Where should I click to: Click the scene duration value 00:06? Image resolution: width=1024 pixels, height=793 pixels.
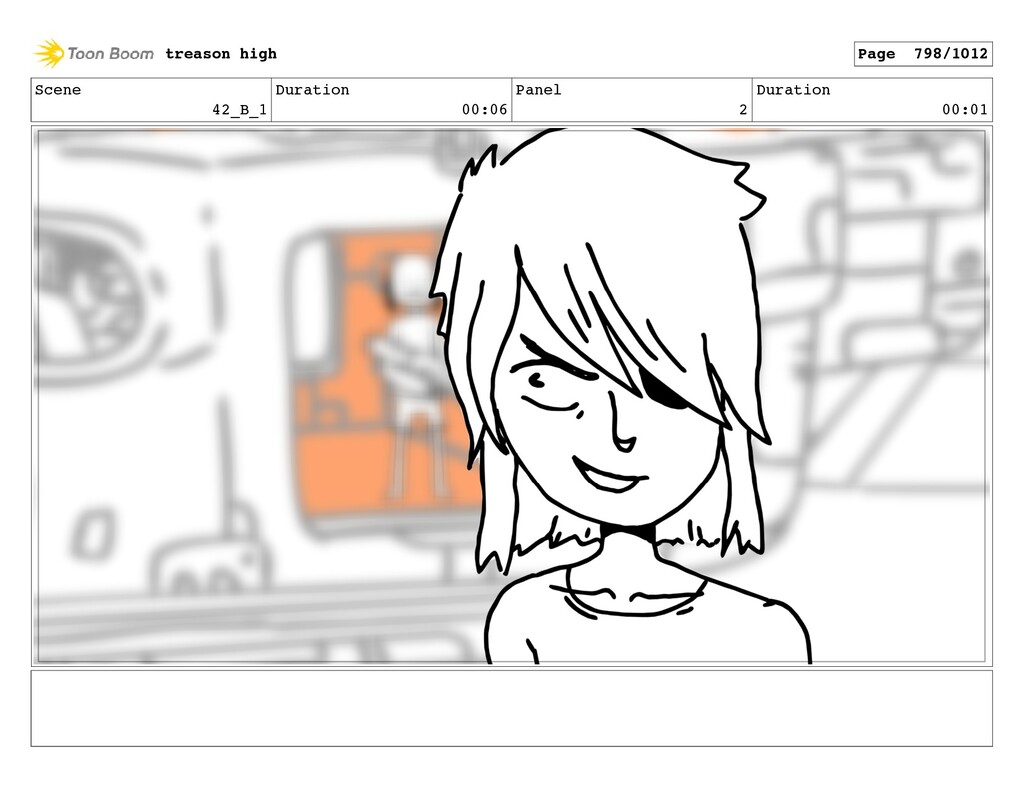[x=484, y=110]
